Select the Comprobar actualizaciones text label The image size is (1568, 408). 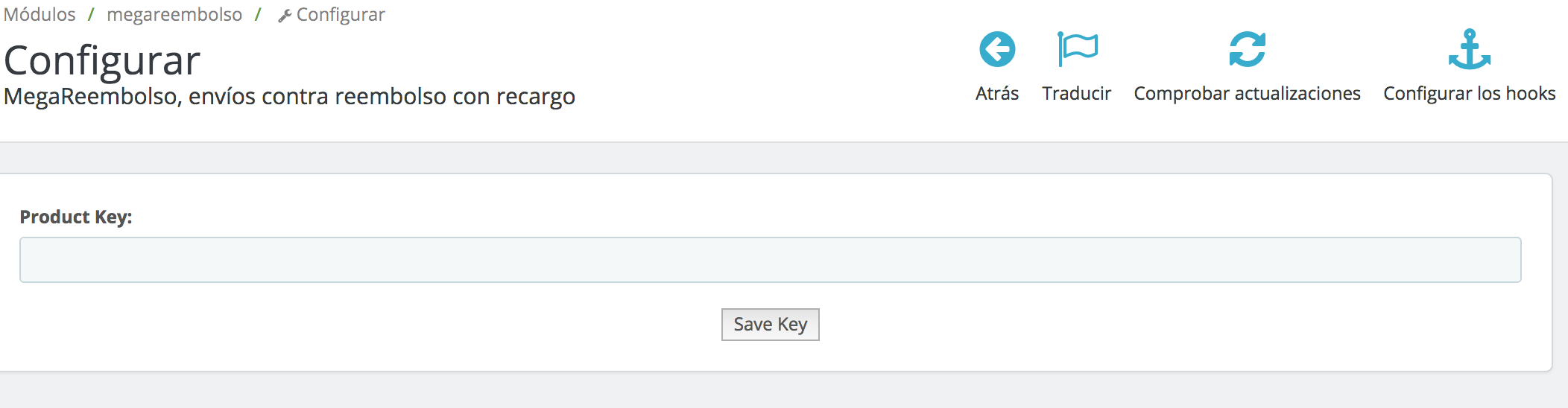point(1247,94)
